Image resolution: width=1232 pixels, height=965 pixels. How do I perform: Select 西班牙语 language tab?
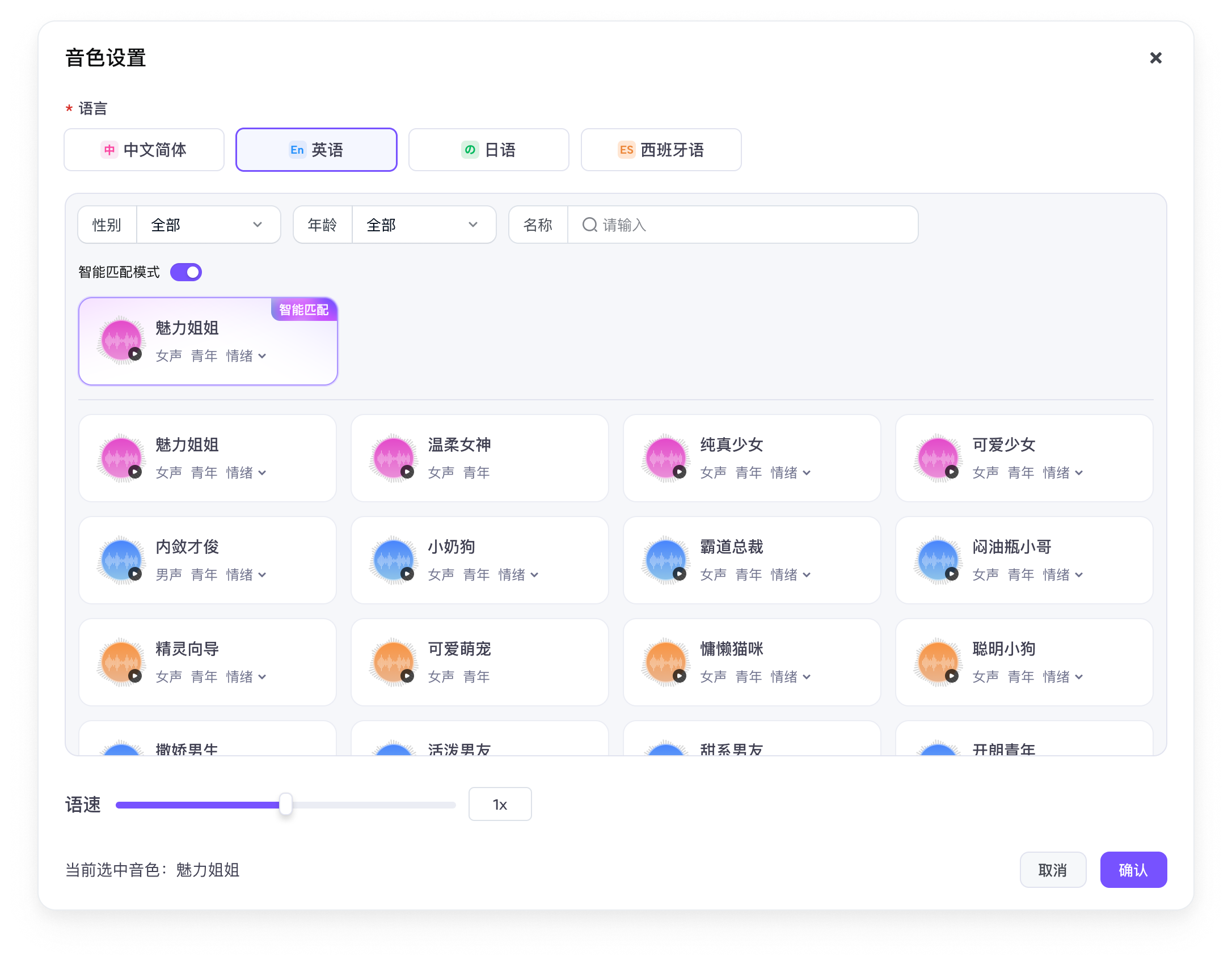(x=661, y=150)
